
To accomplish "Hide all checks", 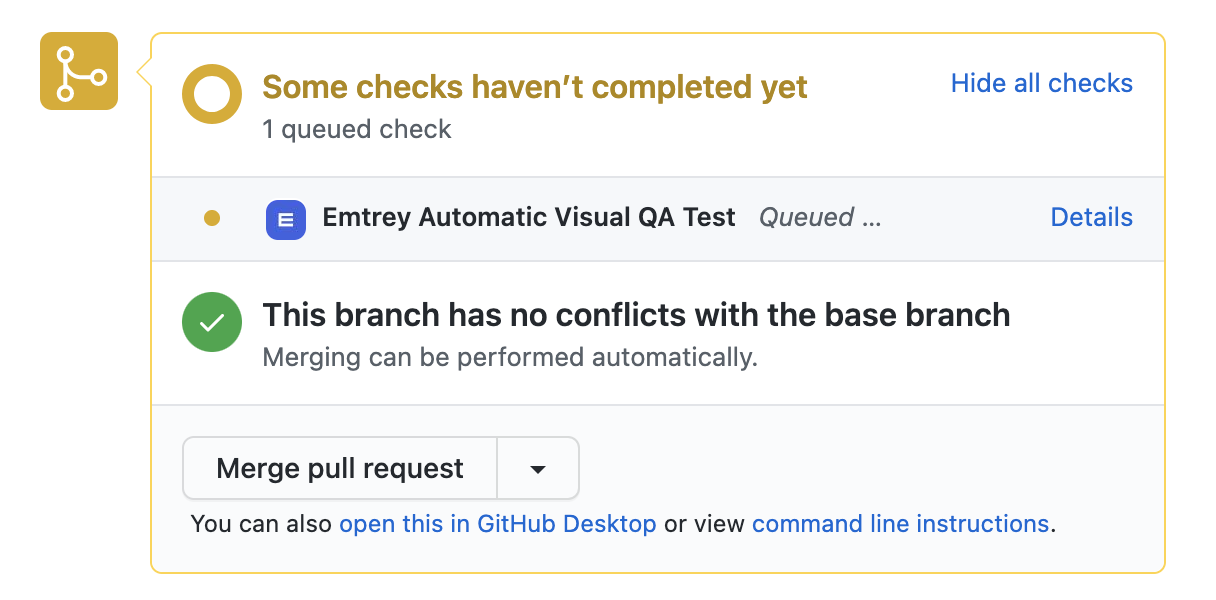I will point(1042,83).
